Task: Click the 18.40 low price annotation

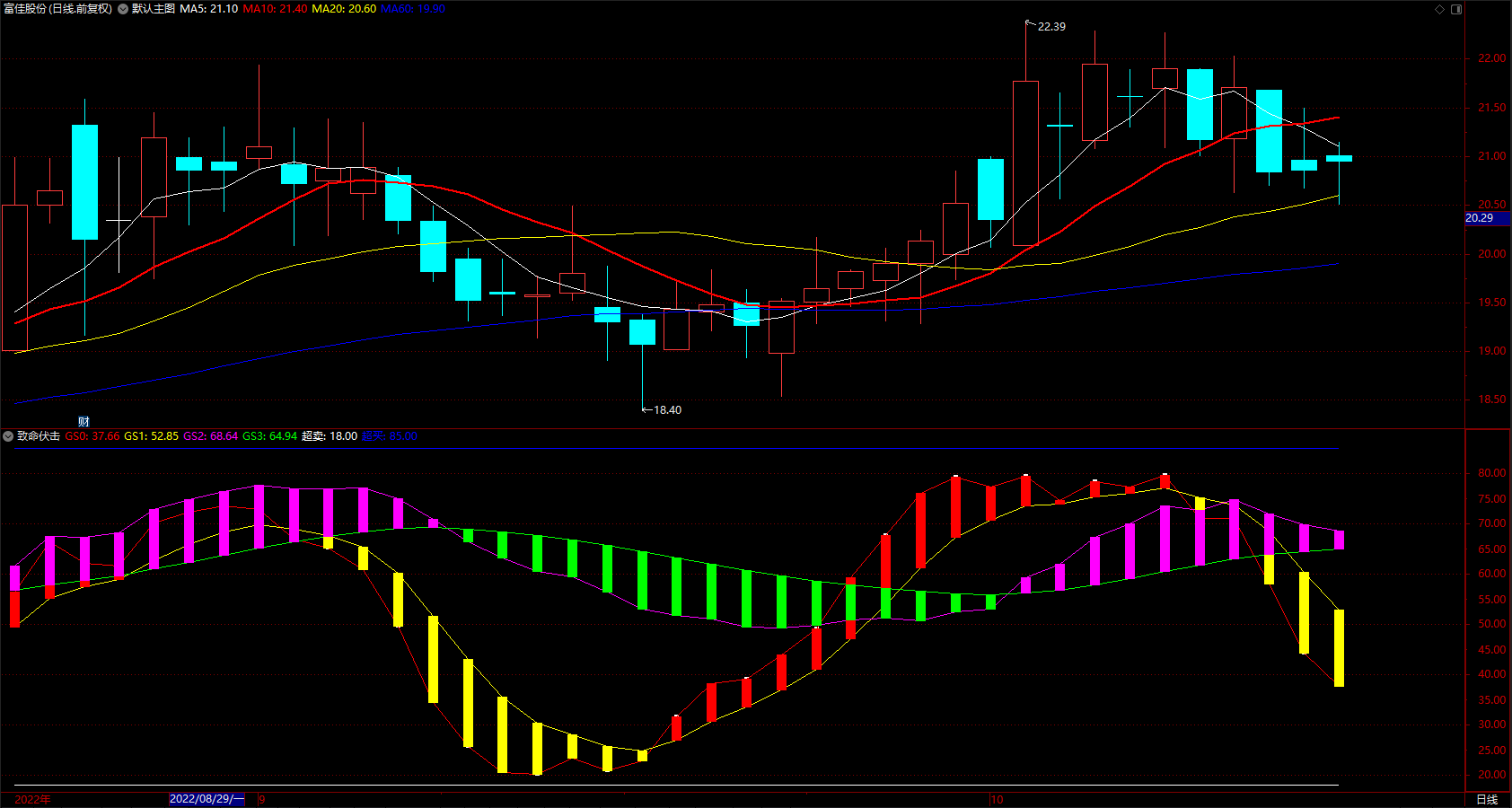Action: pos(667,410)
